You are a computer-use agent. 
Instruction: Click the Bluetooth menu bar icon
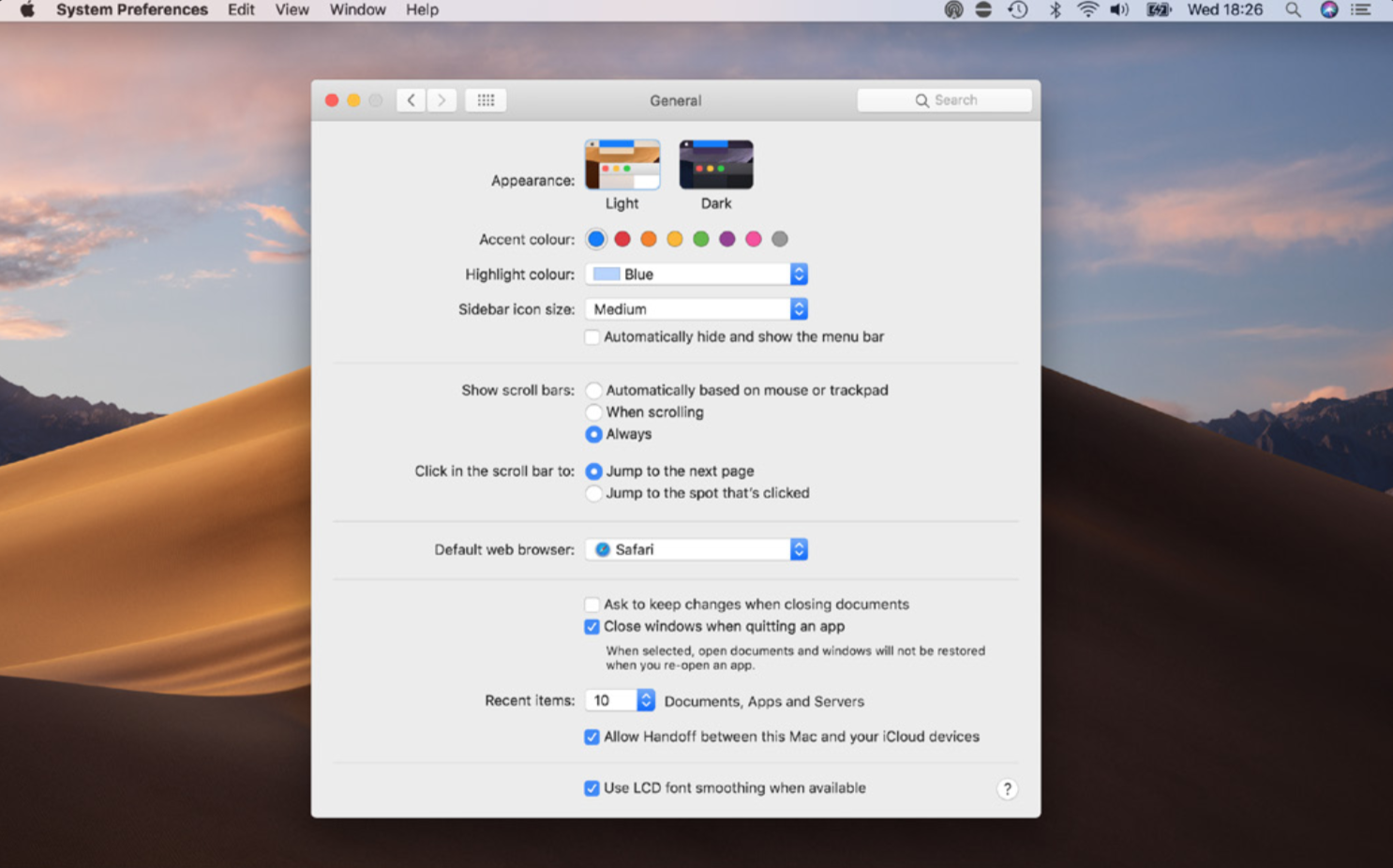pyautogui.click(x=1055, y=10)
